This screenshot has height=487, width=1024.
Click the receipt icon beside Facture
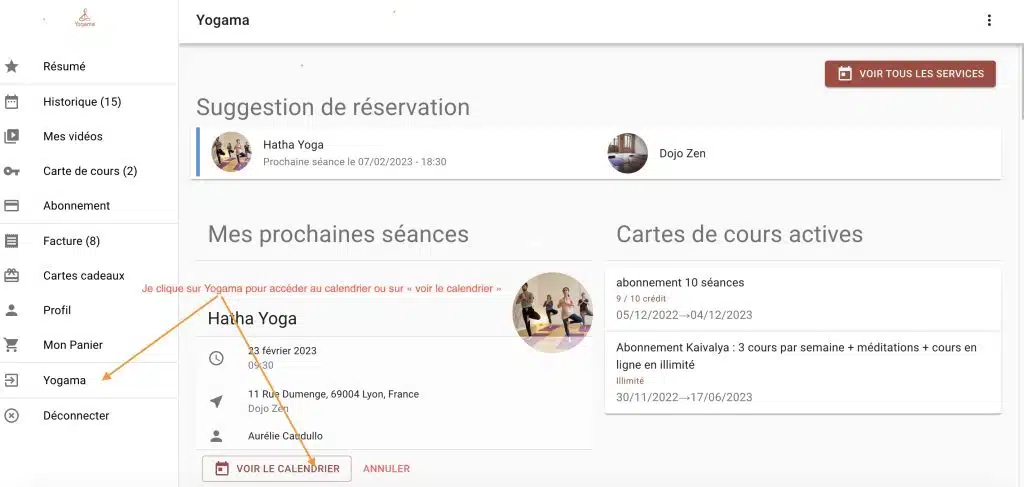(11, 241)
